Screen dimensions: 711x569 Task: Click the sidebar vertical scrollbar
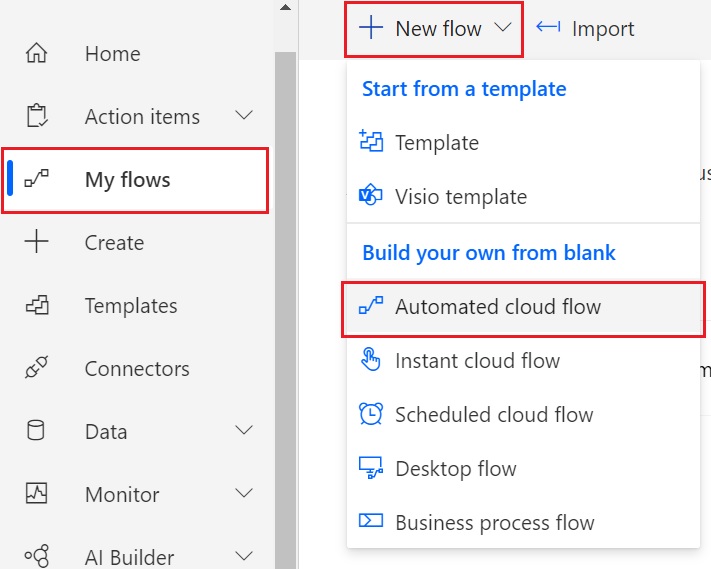coord(285,300)
